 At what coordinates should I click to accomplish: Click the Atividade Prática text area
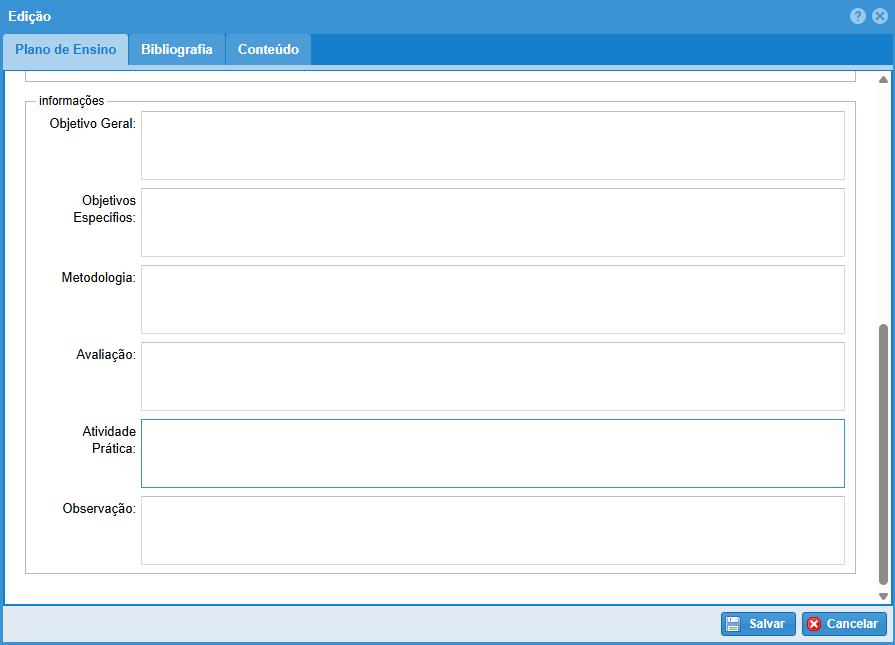tap(492, 453)
